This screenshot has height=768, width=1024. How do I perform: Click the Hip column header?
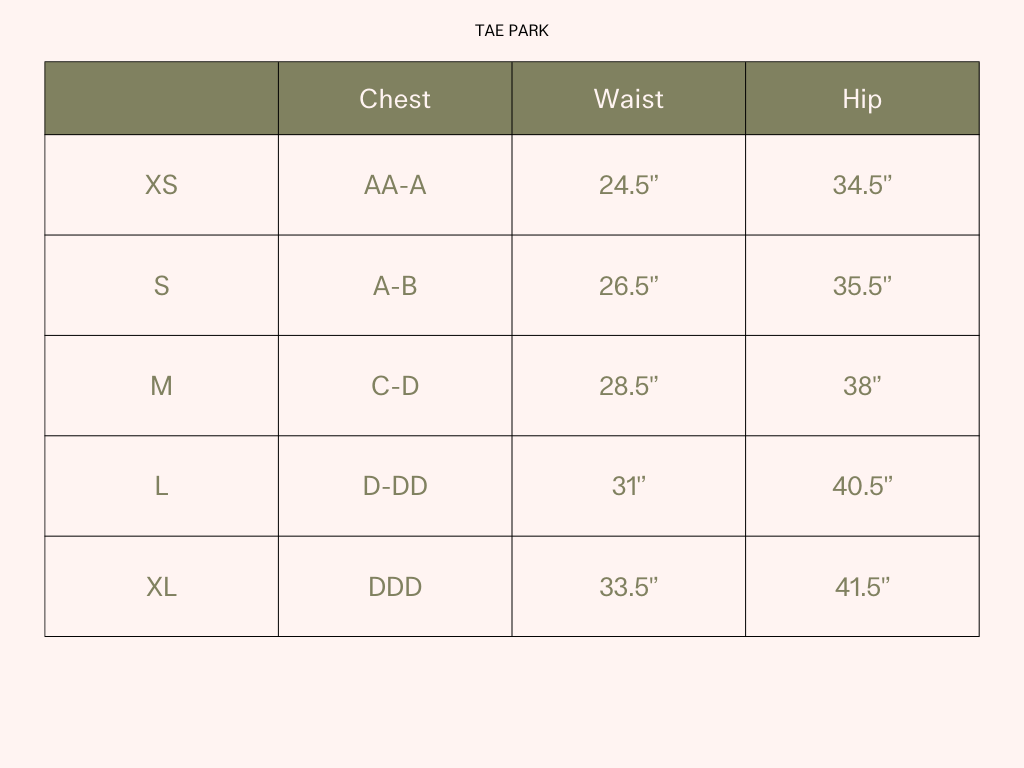(862, 99)
